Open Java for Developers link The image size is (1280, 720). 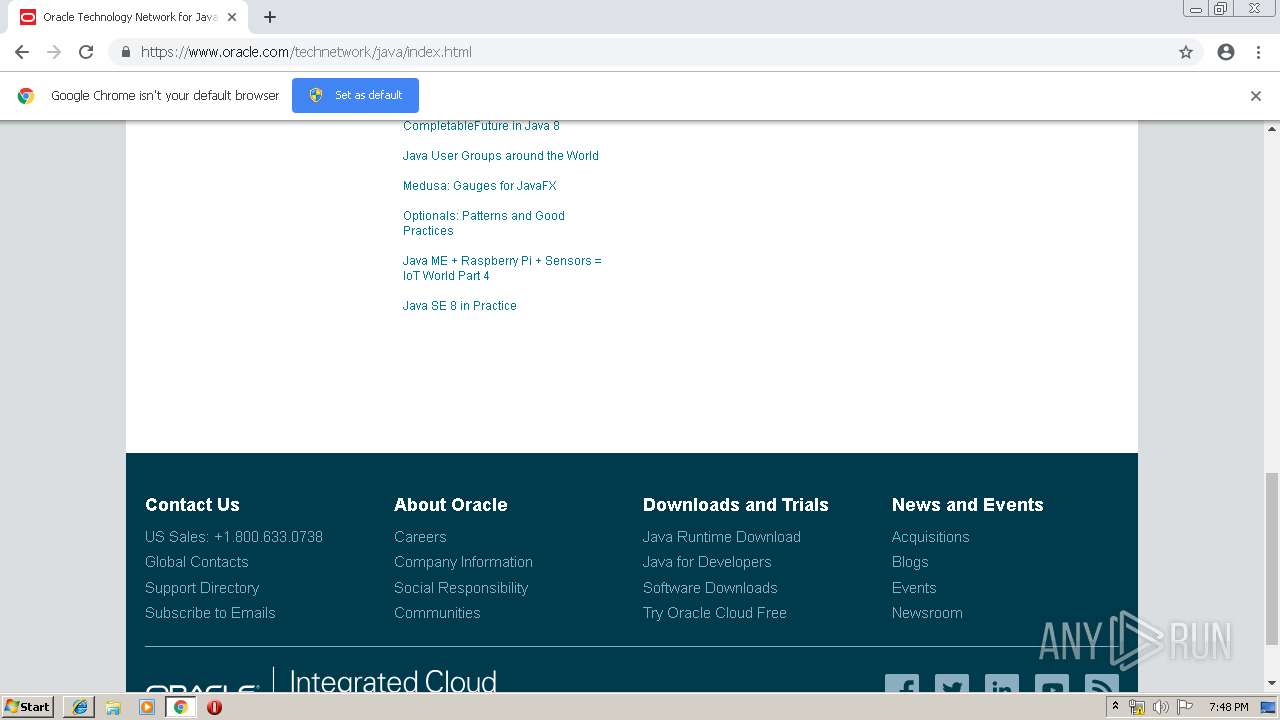click(707, 562)
